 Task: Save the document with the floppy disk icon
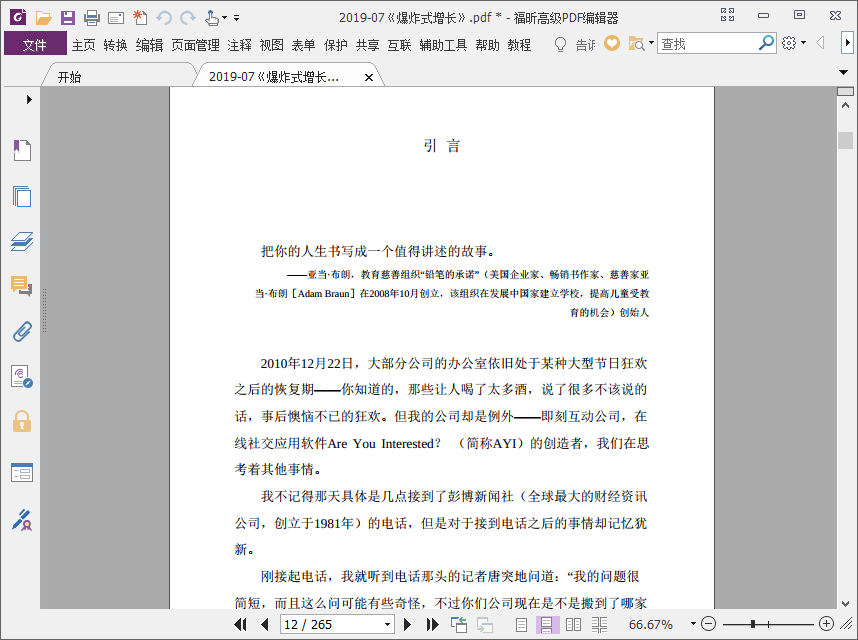tap(68, 18)
